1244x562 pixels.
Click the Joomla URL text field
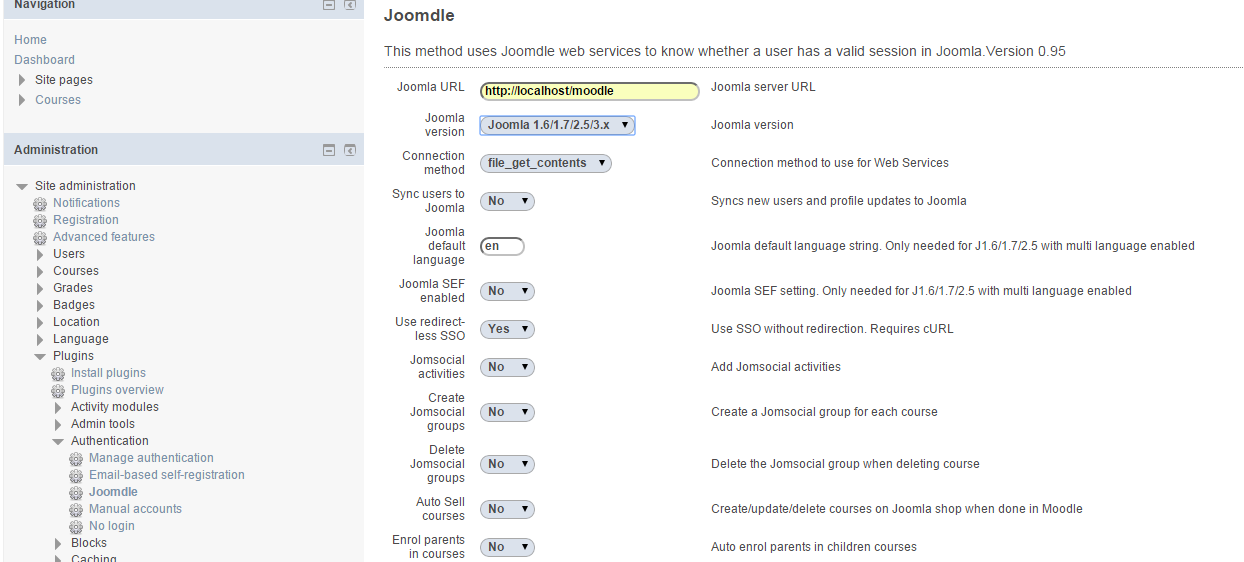[589, 91]
